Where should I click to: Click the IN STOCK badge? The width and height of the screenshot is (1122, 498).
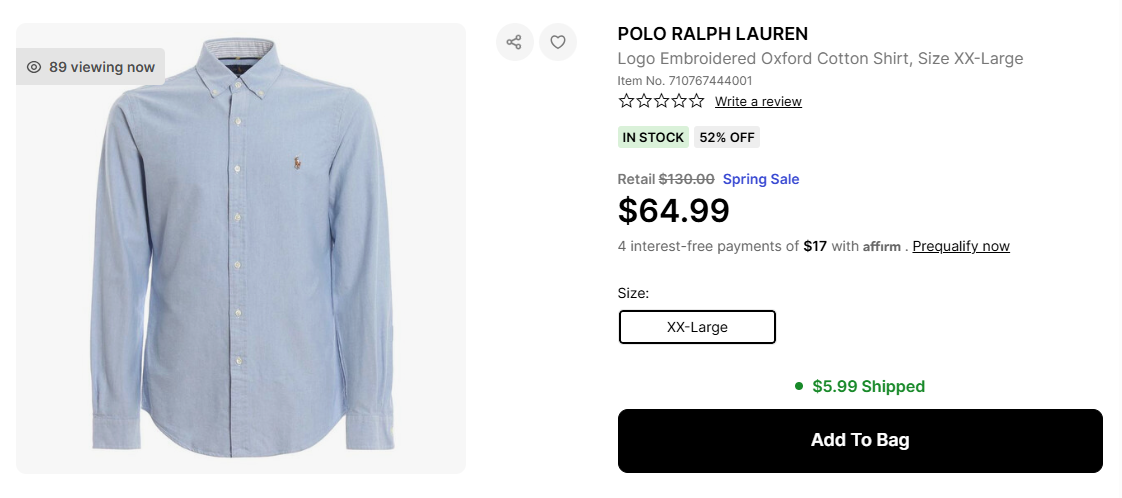(x=653, y=137)
